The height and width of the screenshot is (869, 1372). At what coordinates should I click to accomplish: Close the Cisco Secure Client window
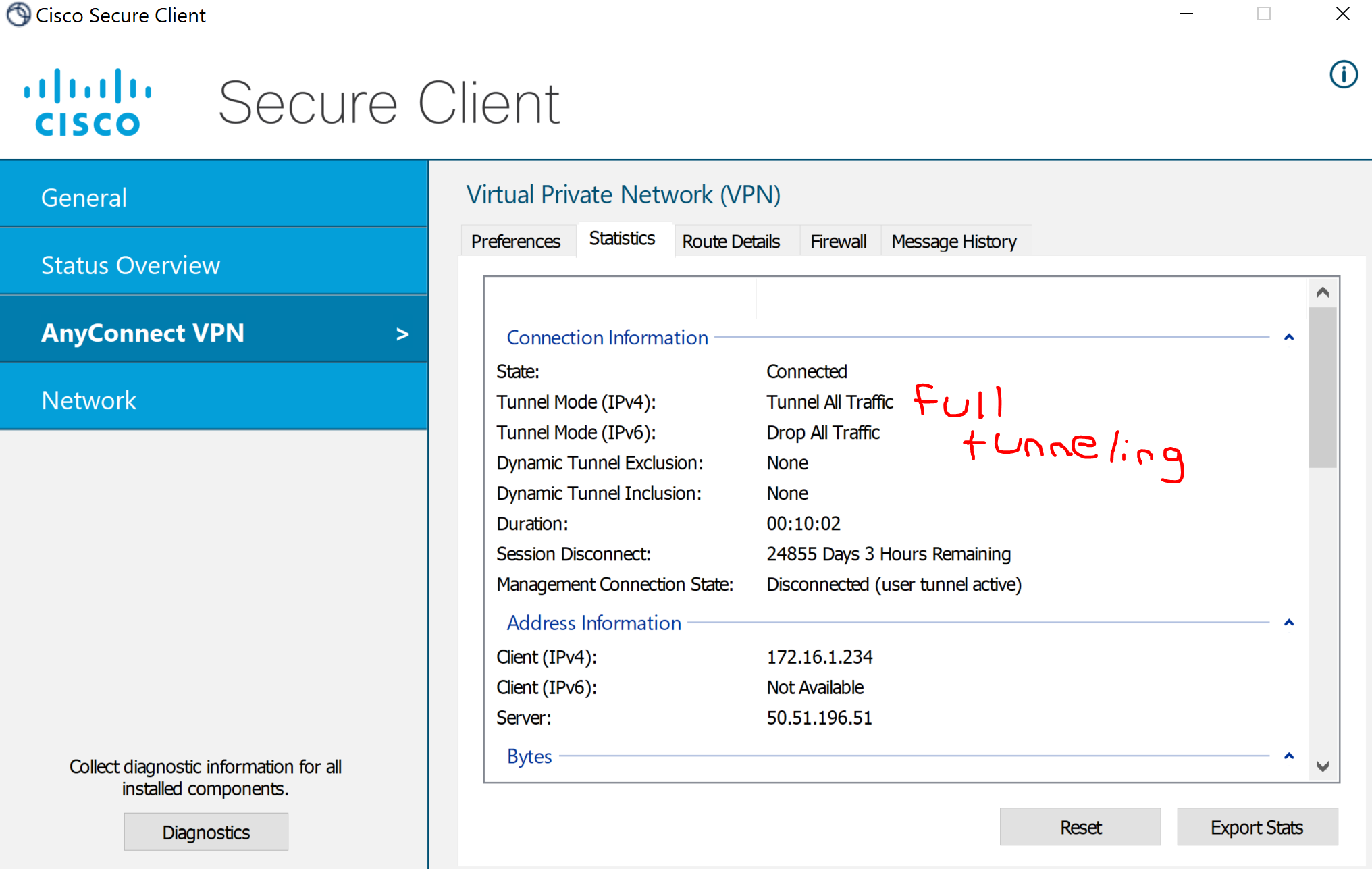1343,14
